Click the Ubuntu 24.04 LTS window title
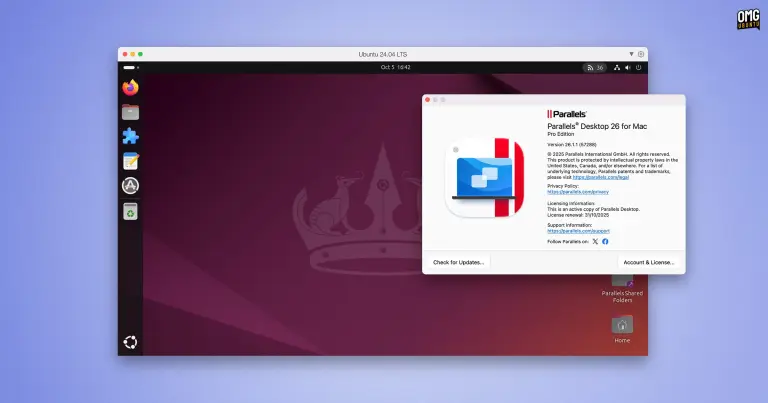768x403 pixels. point(383,54)
